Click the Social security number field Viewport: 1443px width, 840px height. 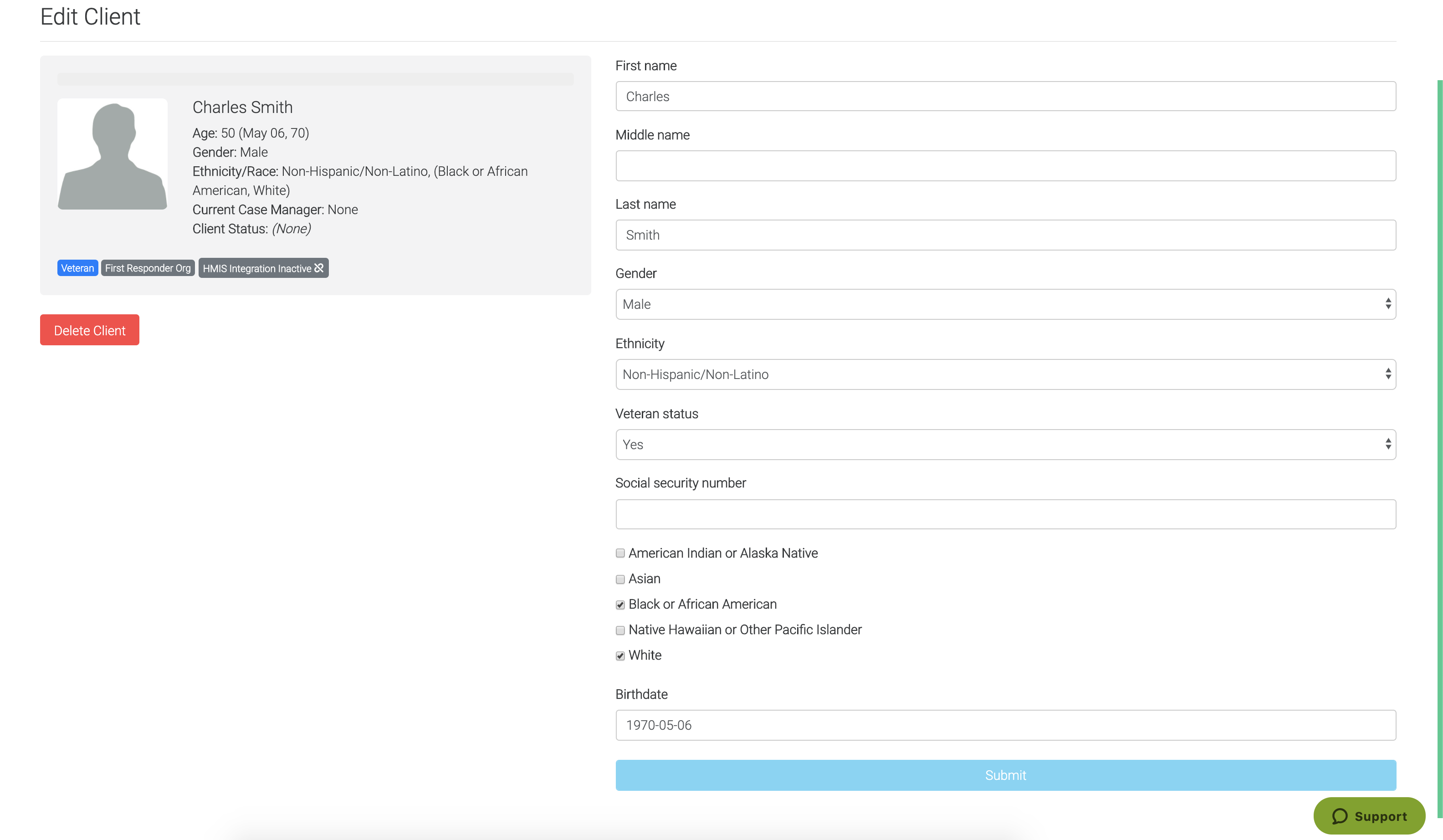pyautogui.click(x=1005, y=514)
